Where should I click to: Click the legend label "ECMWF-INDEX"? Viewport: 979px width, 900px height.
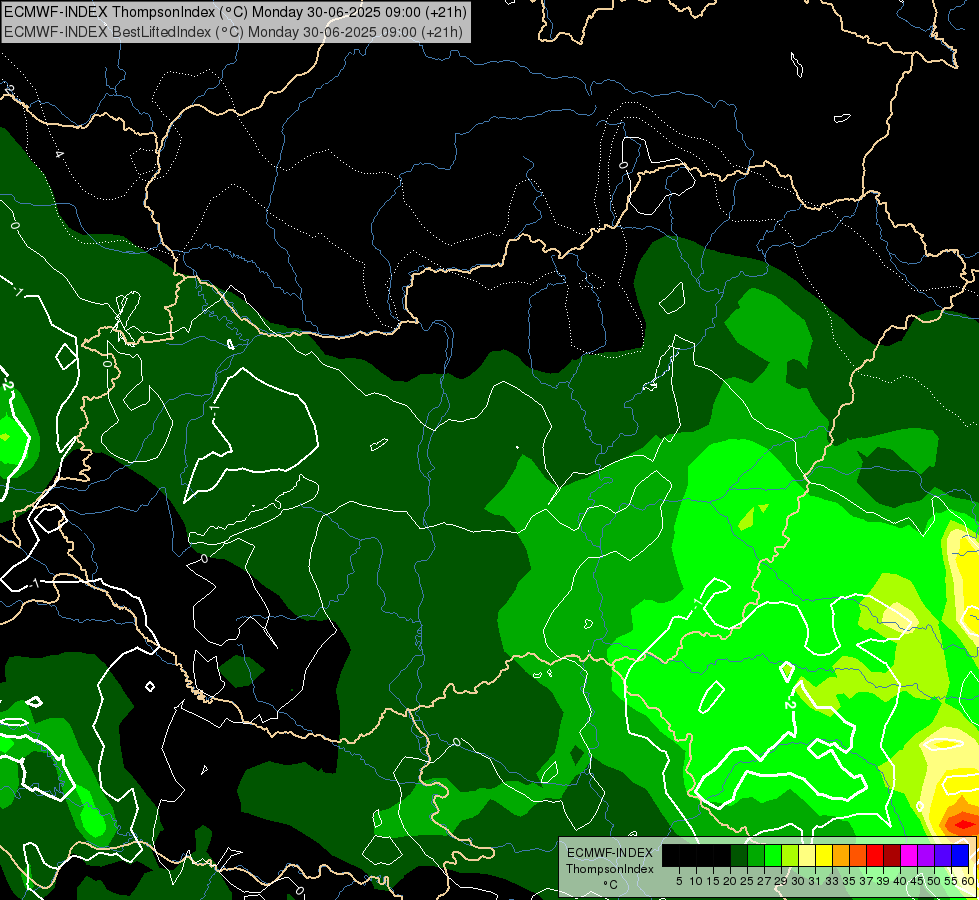610,853
